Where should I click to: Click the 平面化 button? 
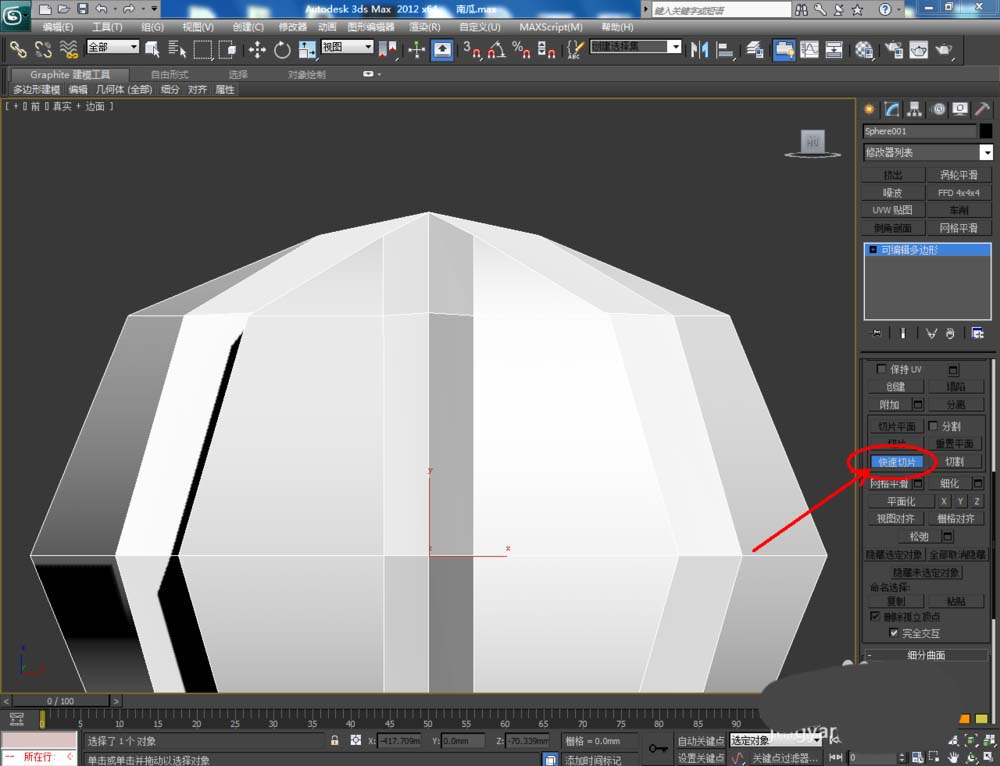click(x=900, y=501)
